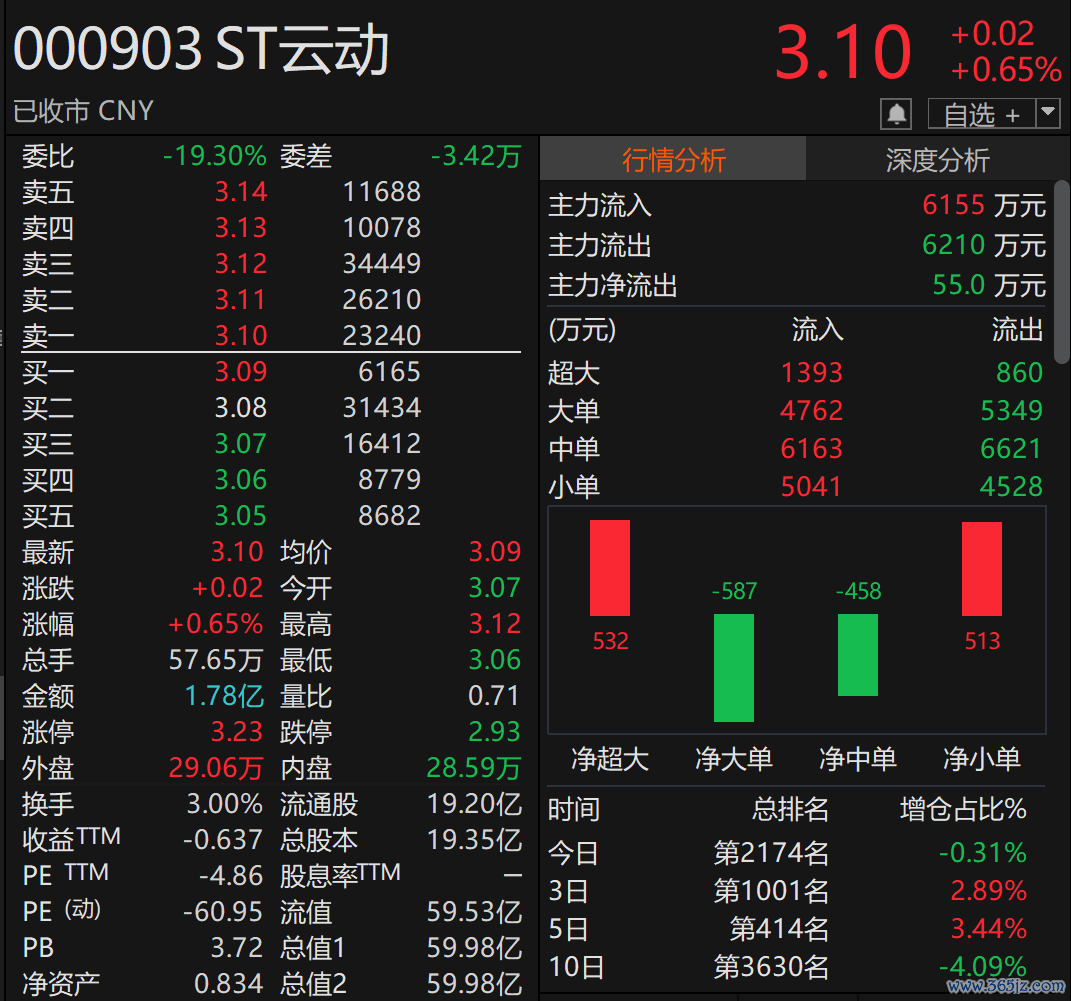Click the 卖一 ask price 3.10
Viewport: 1071px width, 1001px height.
241,336
